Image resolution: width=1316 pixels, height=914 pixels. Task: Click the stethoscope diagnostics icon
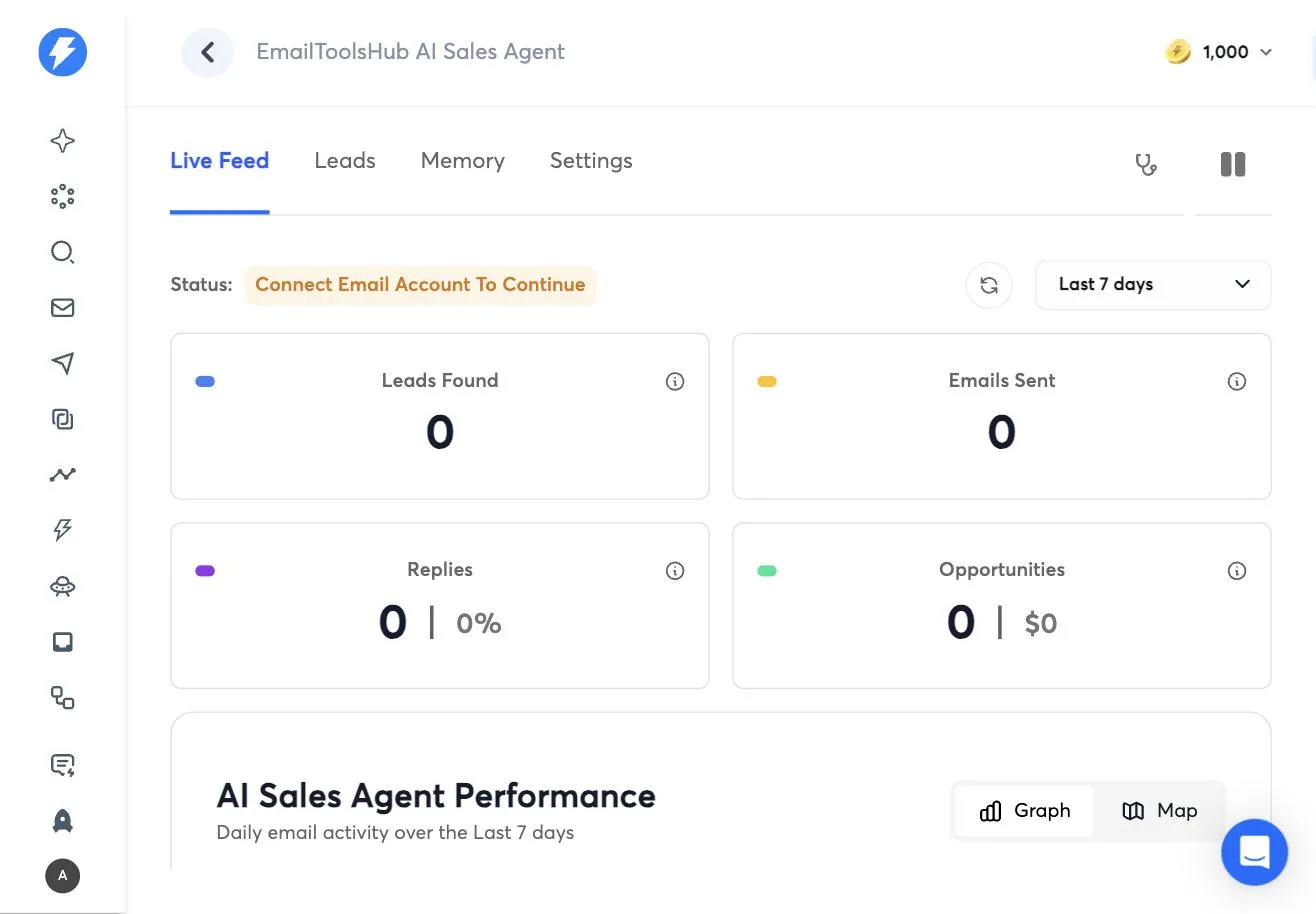(1146, 164)
